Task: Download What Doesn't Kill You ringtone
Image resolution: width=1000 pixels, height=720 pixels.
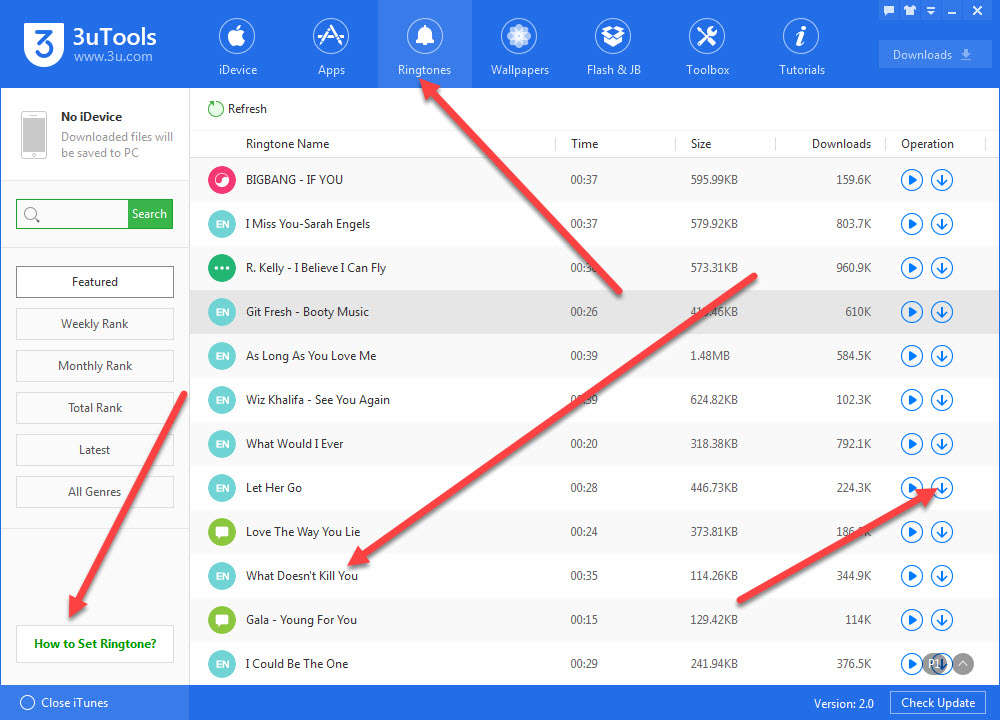Action: [942, 577]
